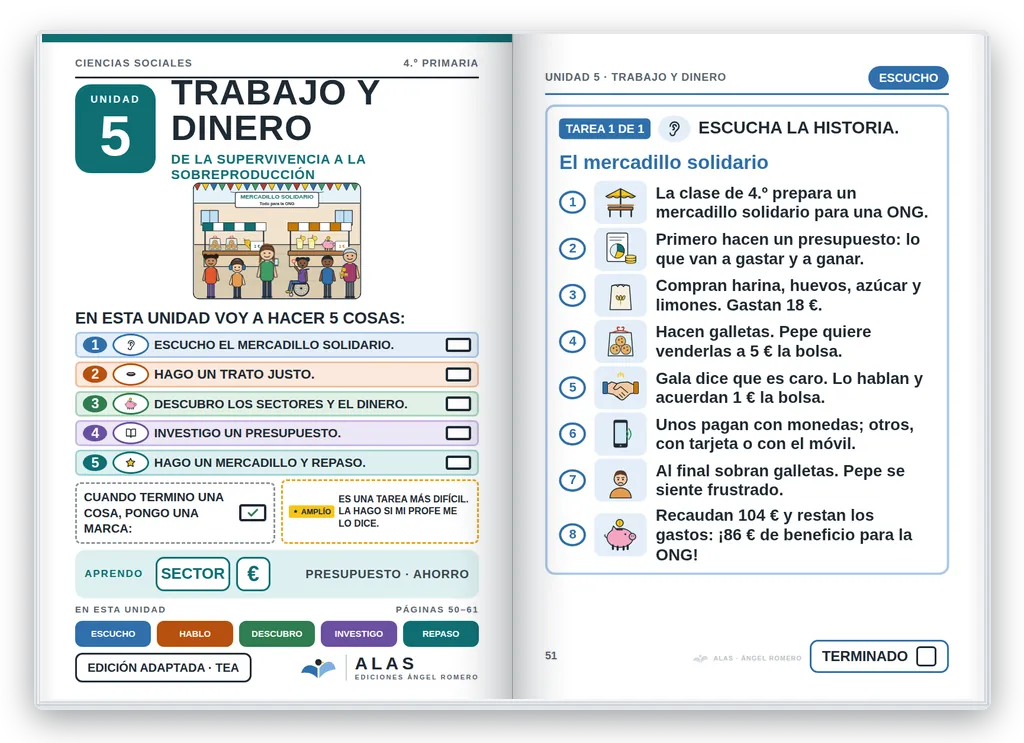
Task: Click the subtitle DE LA SUPERVIVENCIA A LA SOBREPRODUCCIÓN
Action: [x=268, y=166]
